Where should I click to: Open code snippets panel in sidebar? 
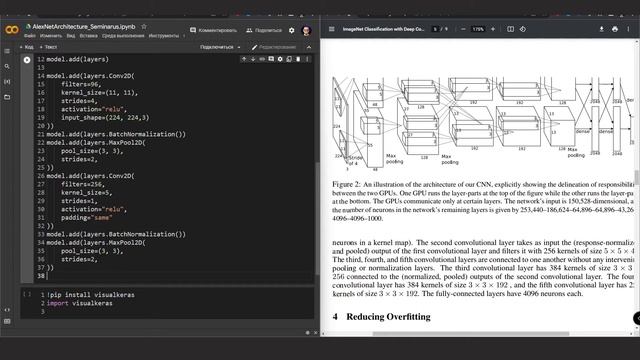coord(7,310)
